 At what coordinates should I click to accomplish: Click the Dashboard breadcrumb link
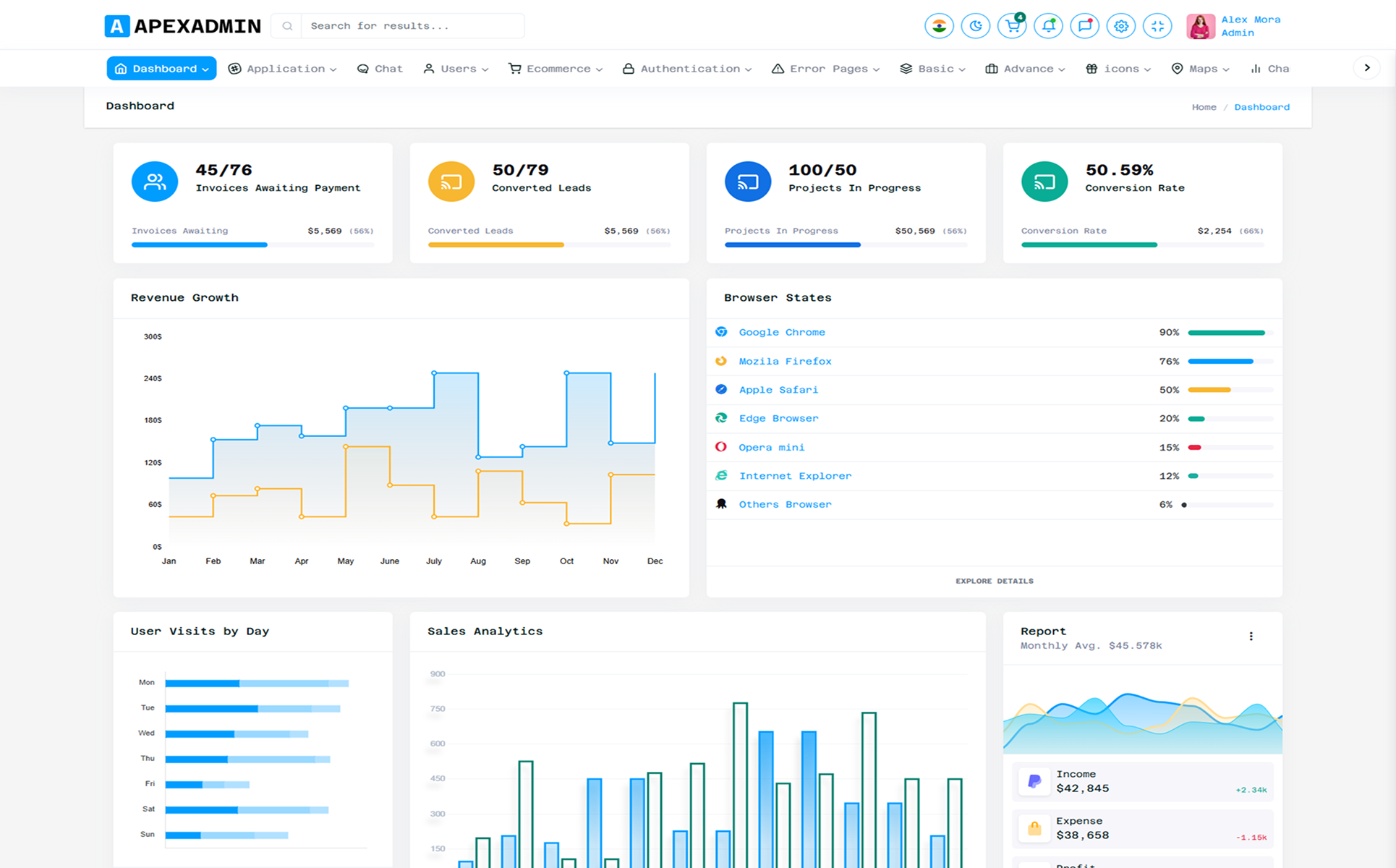1261,107
